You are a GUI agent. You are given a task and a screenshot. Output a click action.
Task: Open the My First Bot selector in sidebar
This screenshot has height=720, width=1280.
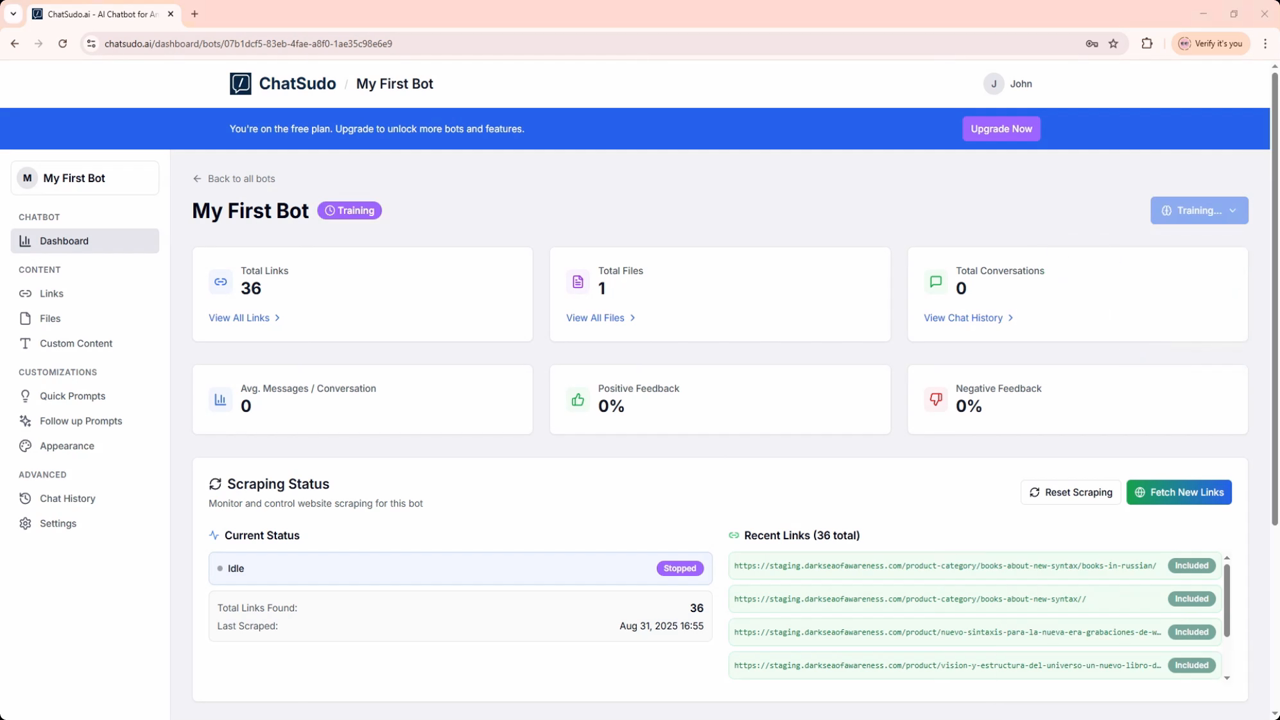point(85,178)
